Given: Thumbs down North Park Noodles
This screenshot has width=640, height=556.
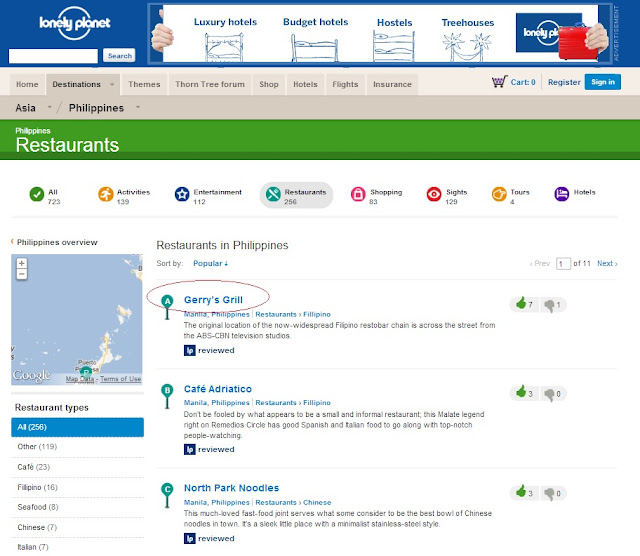Looking at the screenshot, I should [x=552, y=494].
